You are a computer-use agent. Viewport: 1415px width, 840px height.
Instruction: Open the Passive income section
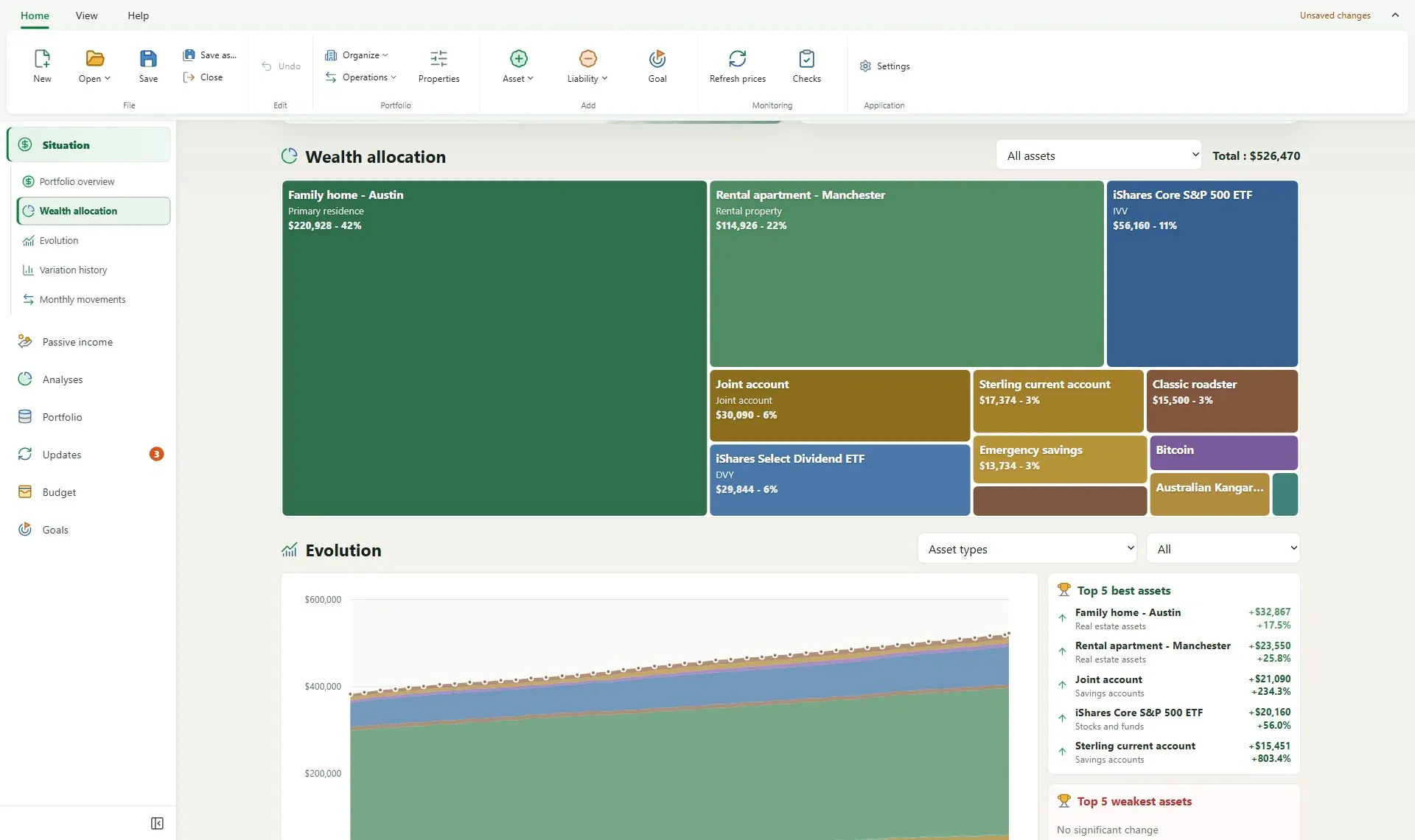pos(90,342)
